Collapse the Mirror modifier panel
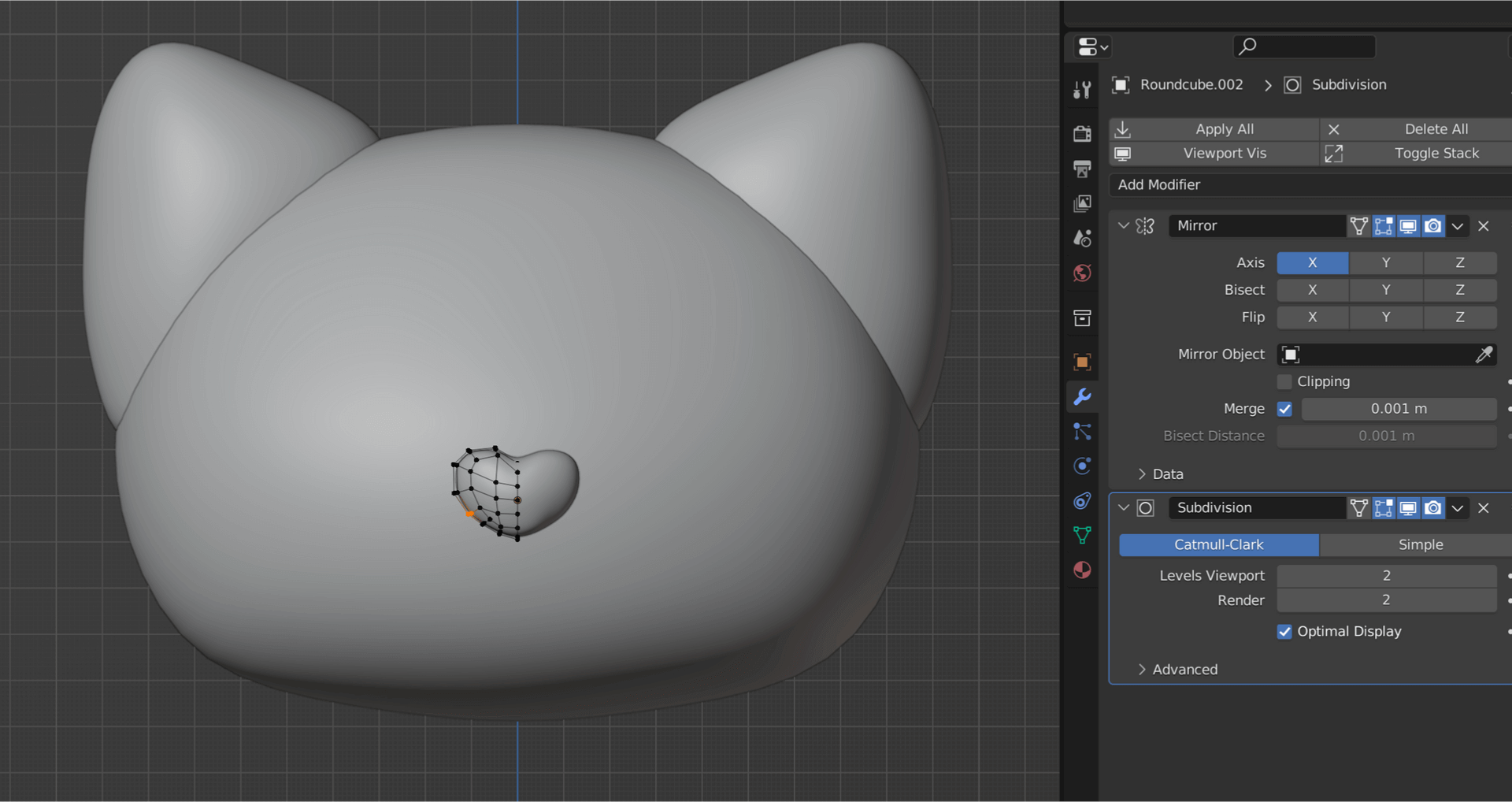This screenshot has width=1512, height=802. (1123, 226)
